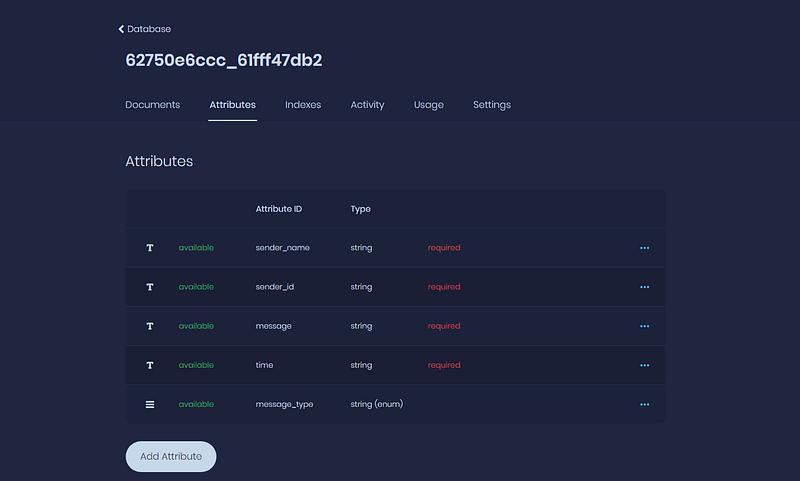Click the string type icon for sender_id

click(x=150, y=287)
